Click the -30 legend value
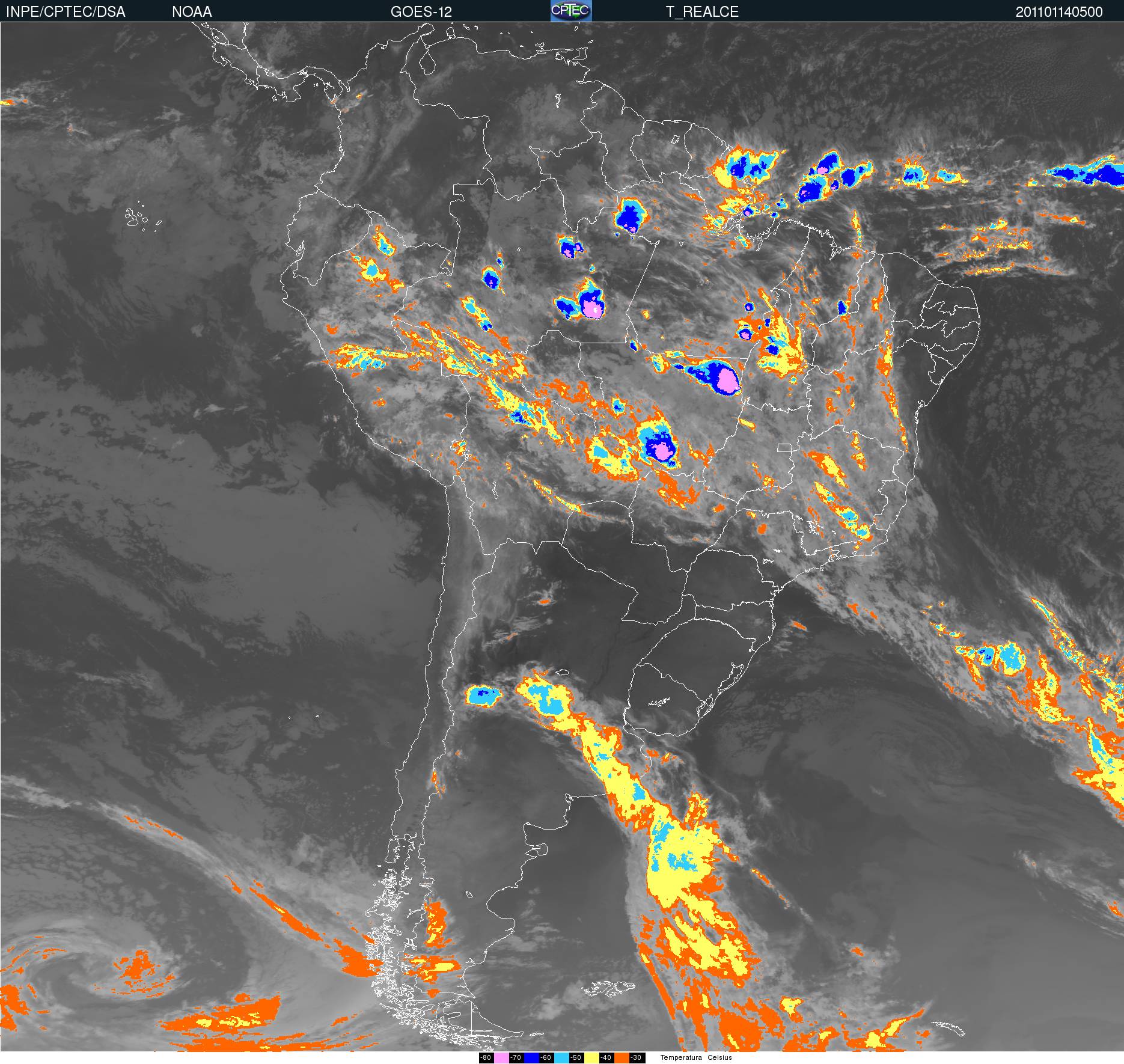This screenshot has height=1064, width=1124. tap(636, 1058)
